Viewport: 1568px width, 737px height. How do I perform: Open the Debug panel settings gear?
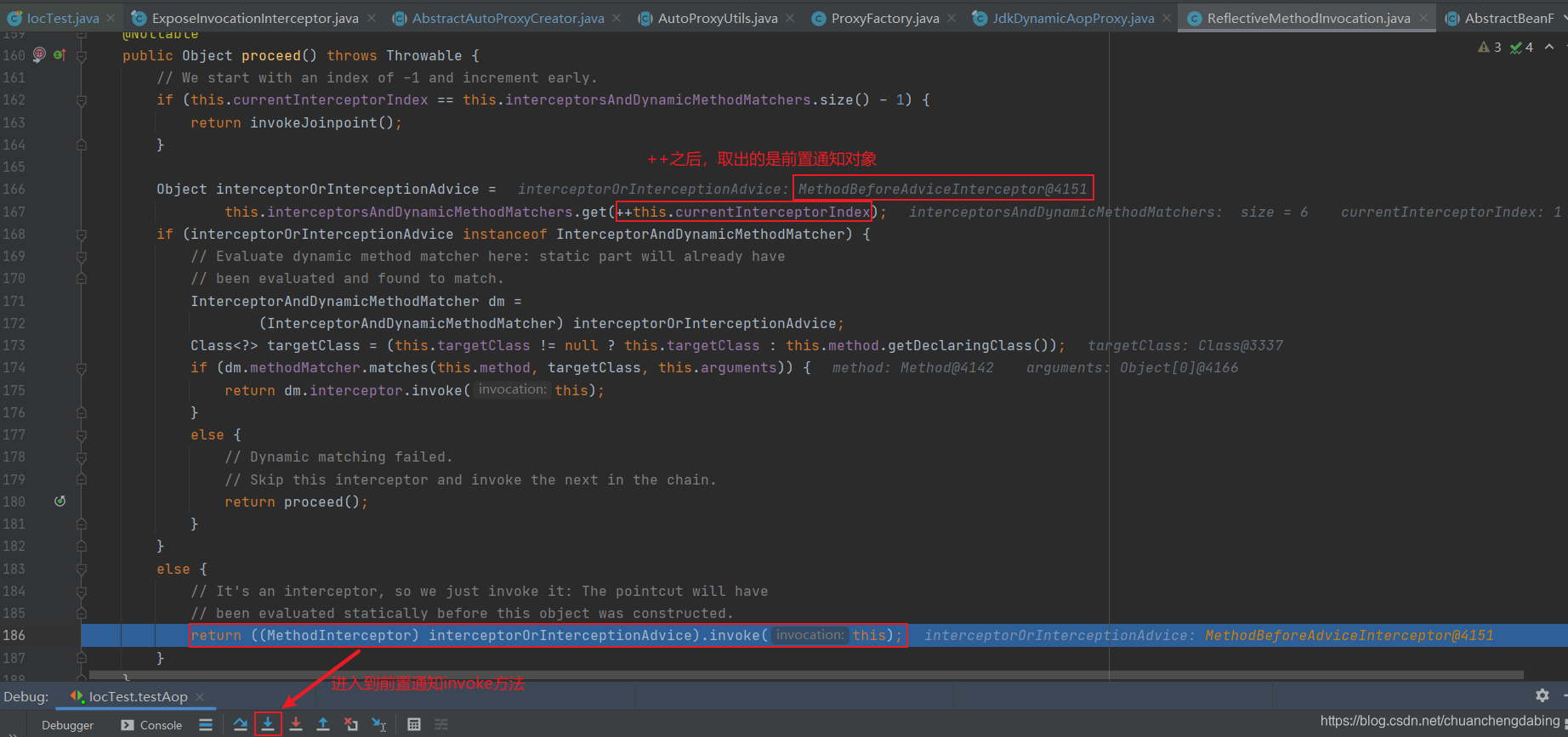pyautogui.click(x=1542, y=695)
